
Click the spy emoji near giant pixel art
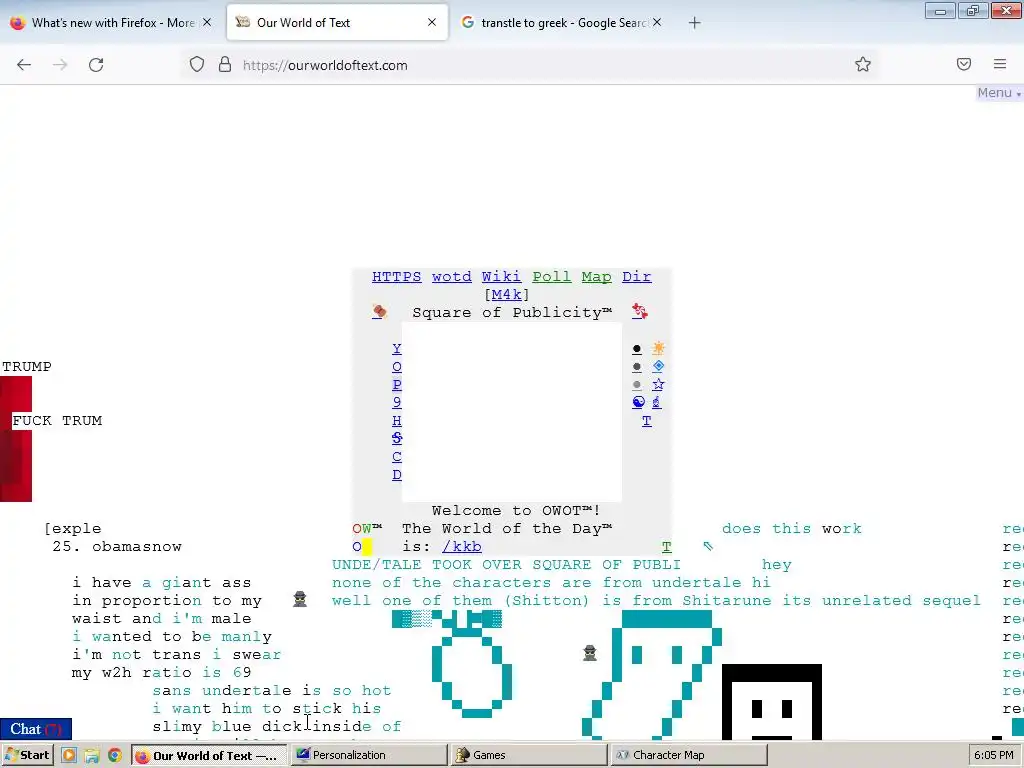tap(590, 652)
